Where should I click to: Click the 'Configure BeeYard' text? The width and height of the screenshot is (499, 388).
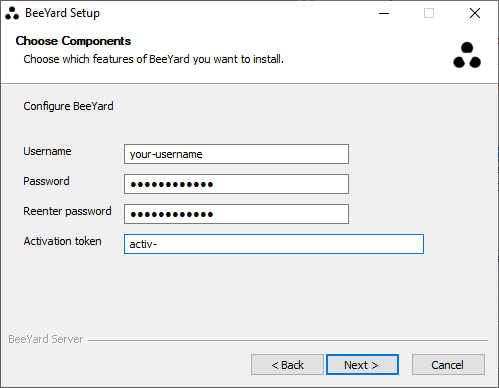[x=68, y=106]
